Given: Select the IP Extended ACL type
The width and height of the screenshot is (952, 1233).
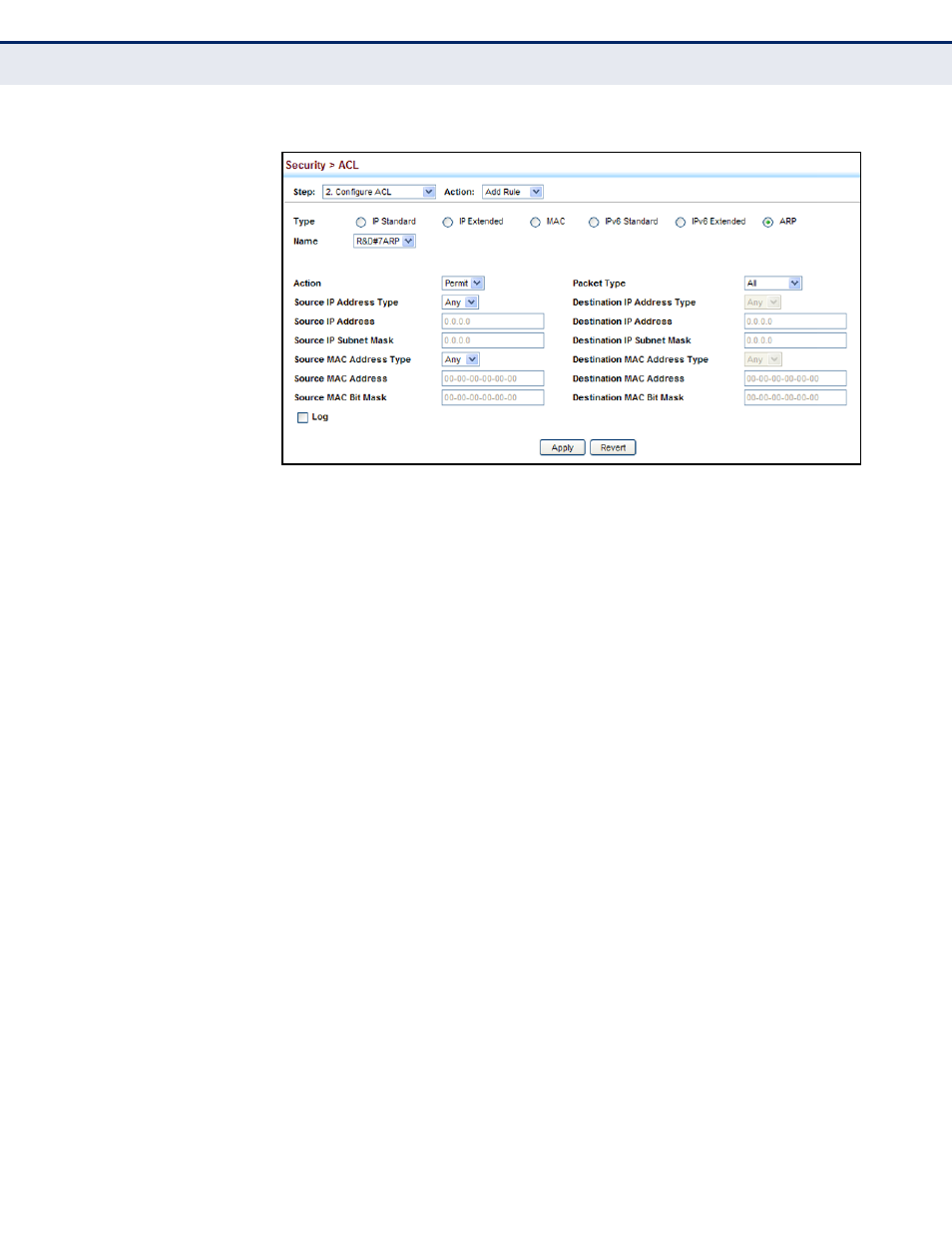Looking at the screenshot, I should (x=447, y=222).
